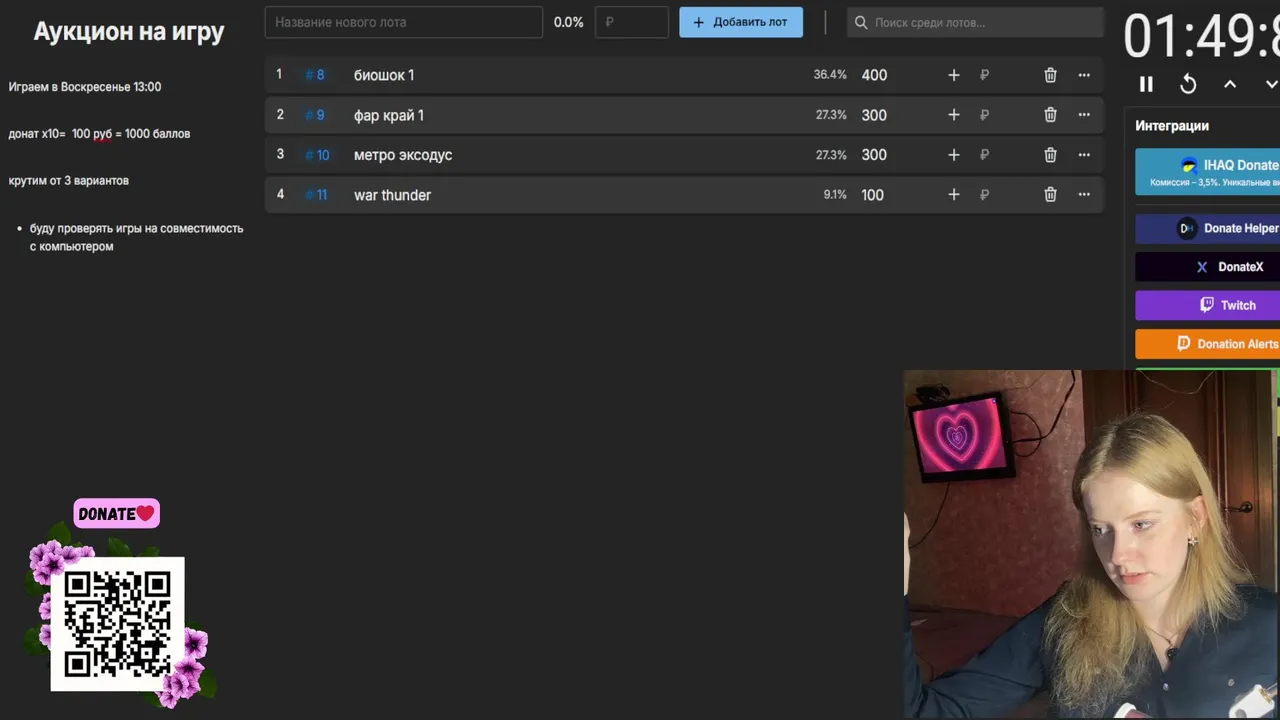Decrease timer with down chevron
Screen dimensions: 1280x720
coord(1271,85)
